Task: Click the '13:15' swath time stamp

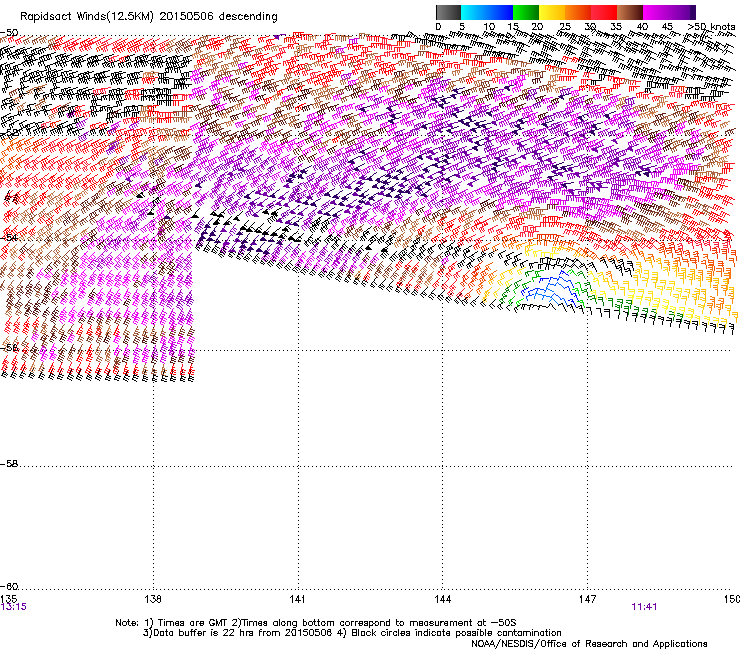Action: point(14,607)
